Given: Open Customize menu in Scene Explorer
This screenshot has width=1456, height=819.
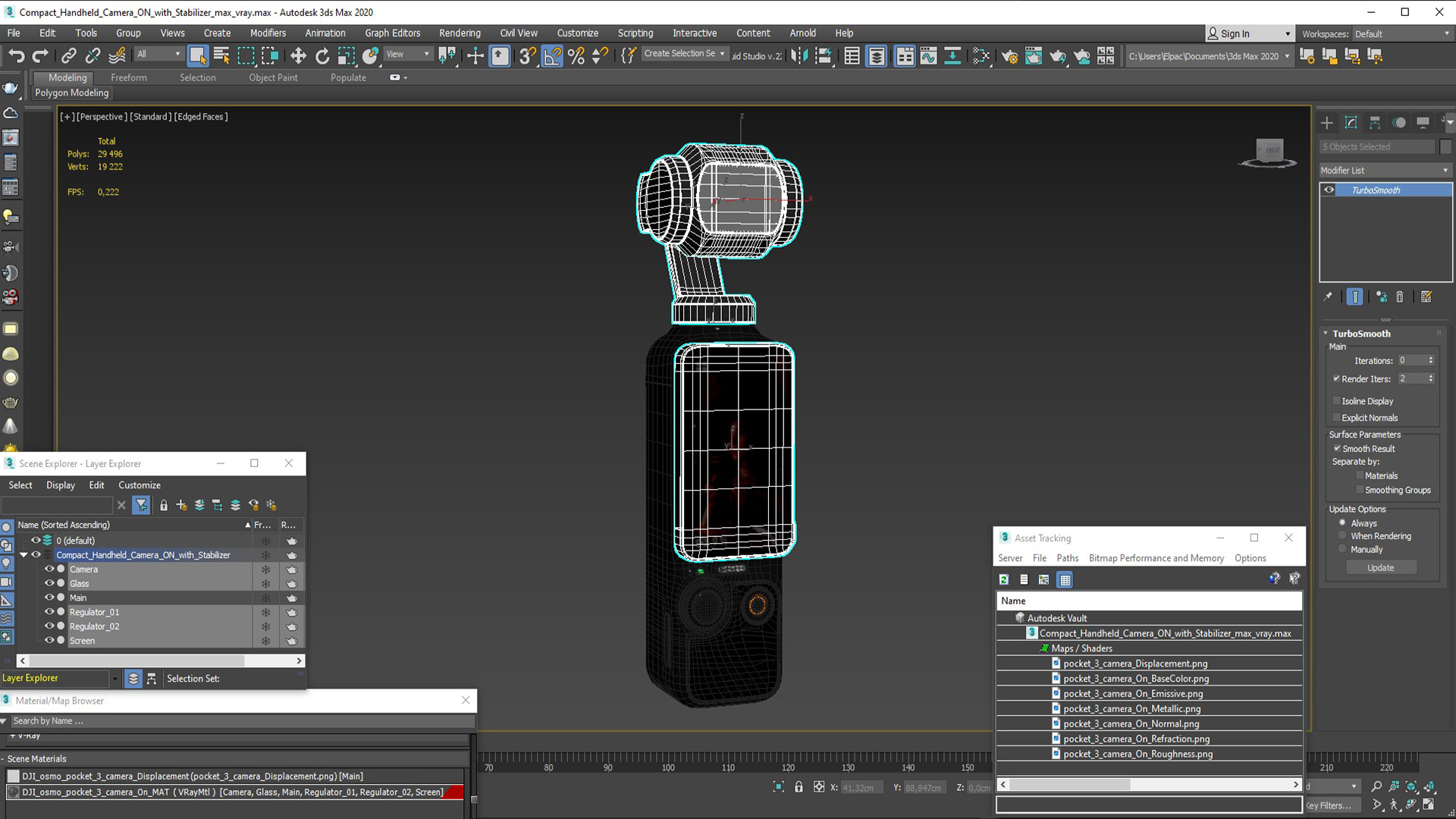Looking at the screenshot, I should pos(140,485).
